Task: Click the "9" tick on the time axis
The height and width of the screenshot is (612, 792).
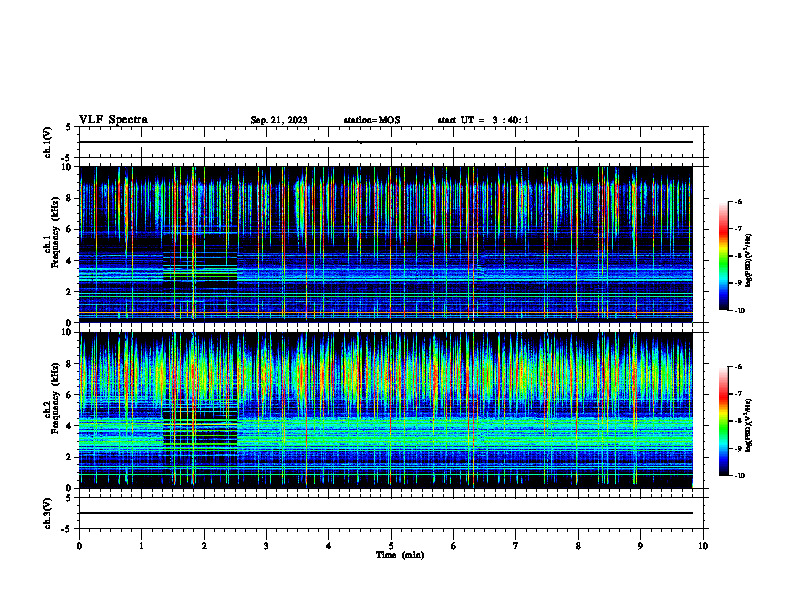Action: (x=640, y=546)
